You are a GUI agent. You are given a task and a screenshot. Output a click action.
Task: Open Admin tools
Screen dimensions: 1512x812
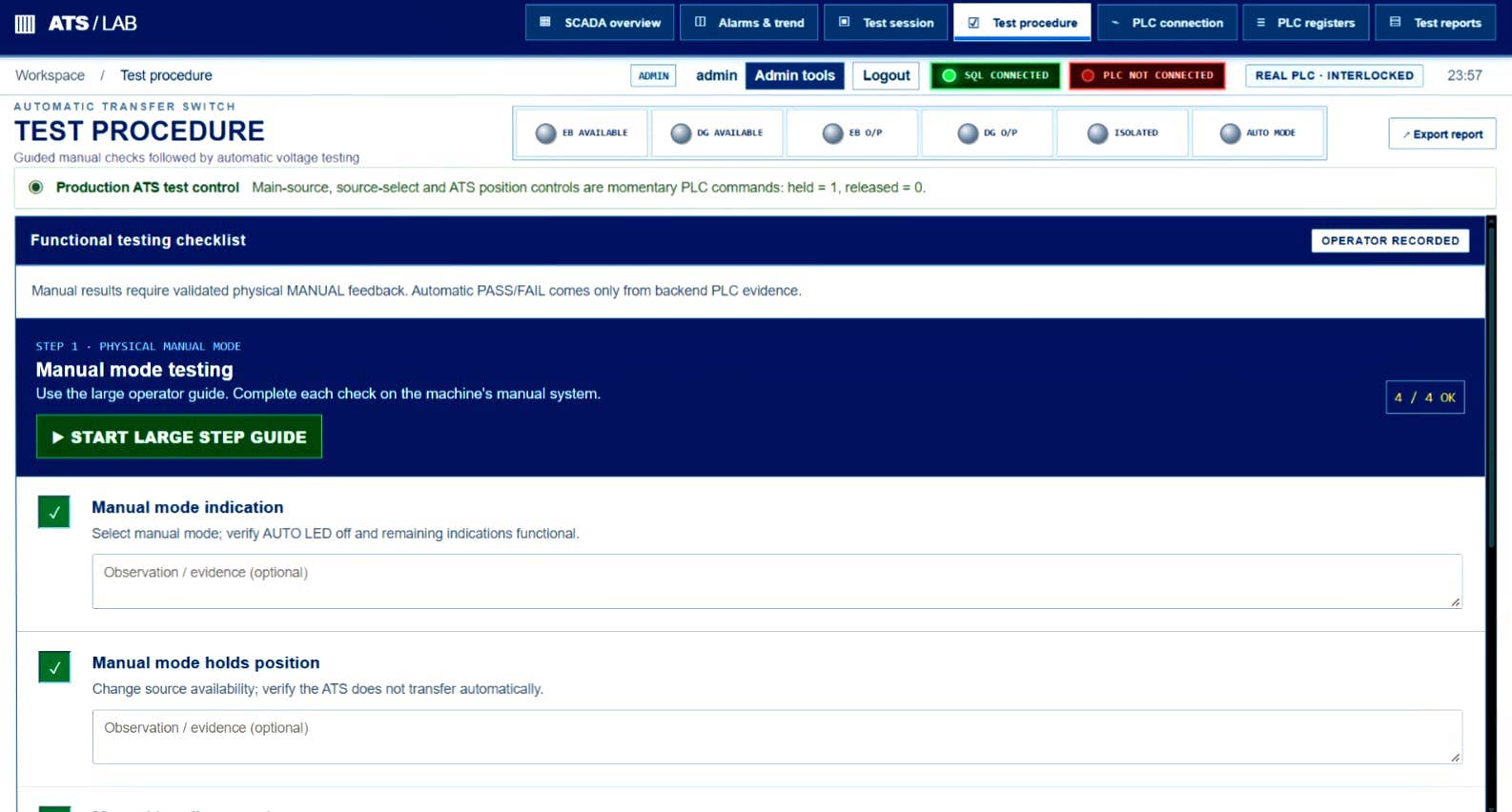pyautogui.click(x=795, y=75)
